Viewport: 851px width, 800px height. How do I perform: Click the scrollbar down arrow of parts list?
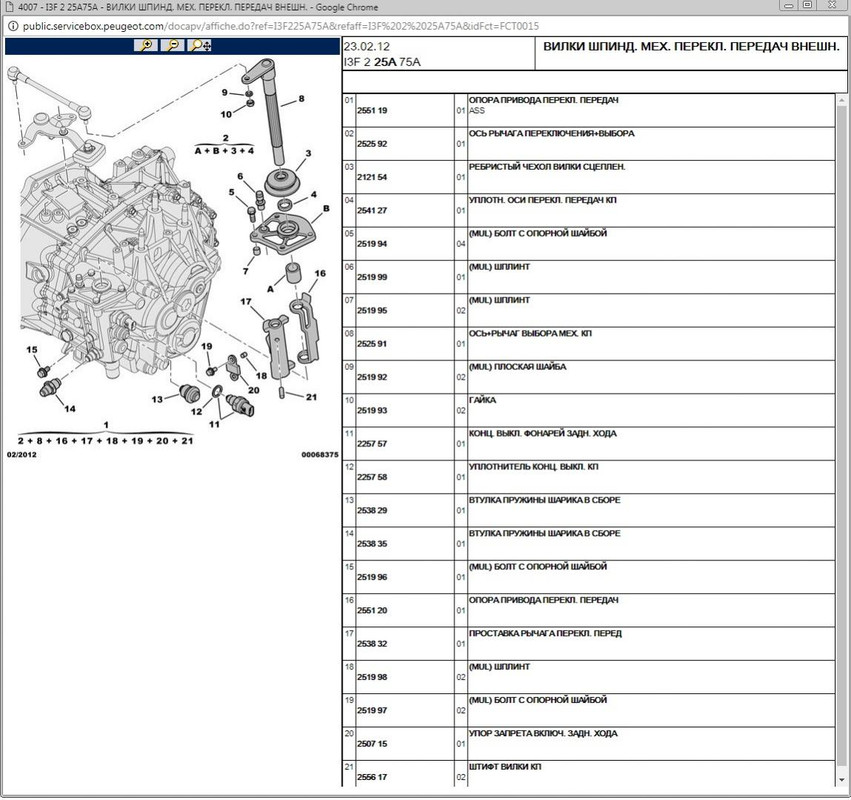click(842, 780)
